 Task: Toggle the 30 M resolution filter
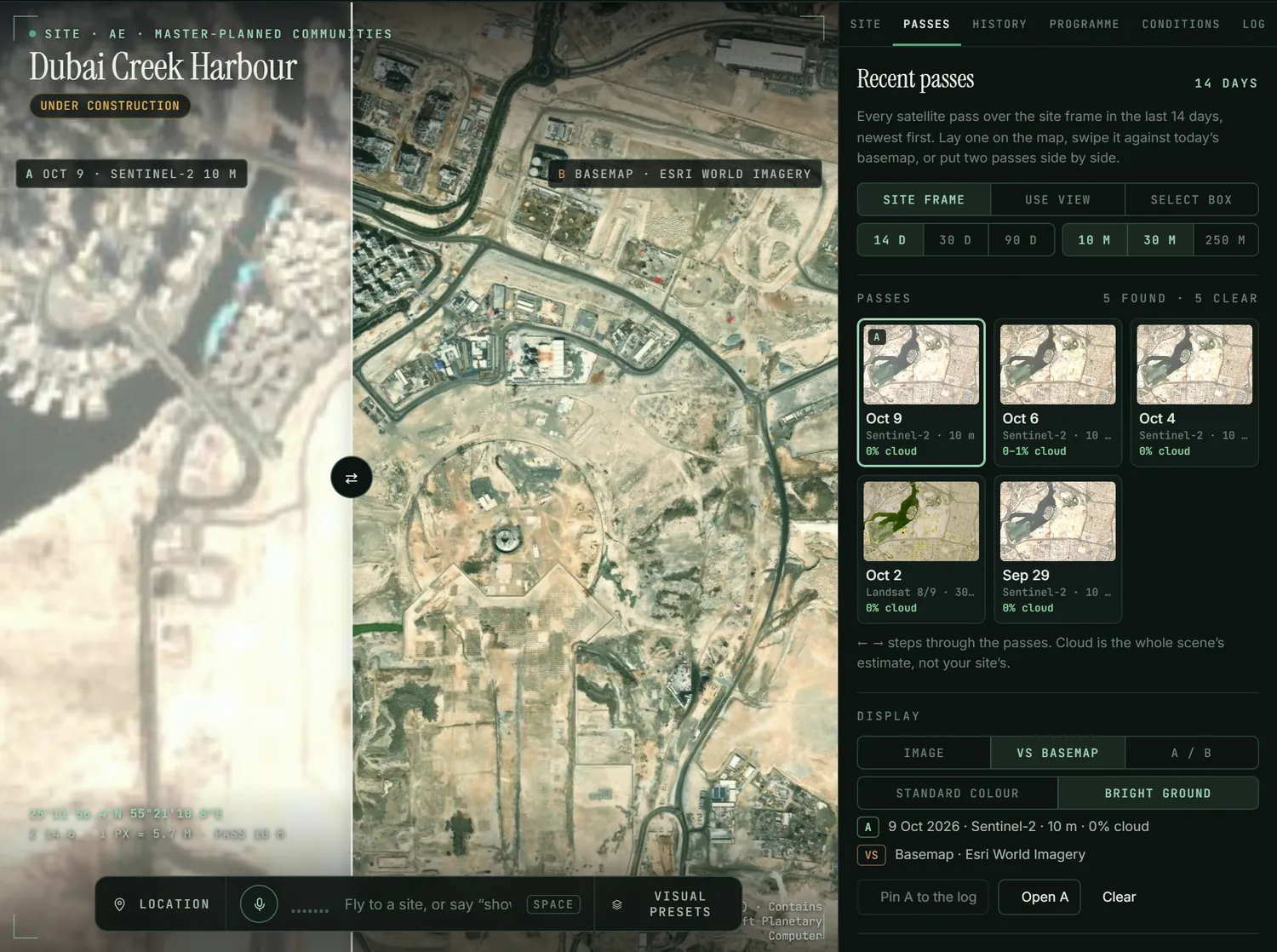[1160, 240]
